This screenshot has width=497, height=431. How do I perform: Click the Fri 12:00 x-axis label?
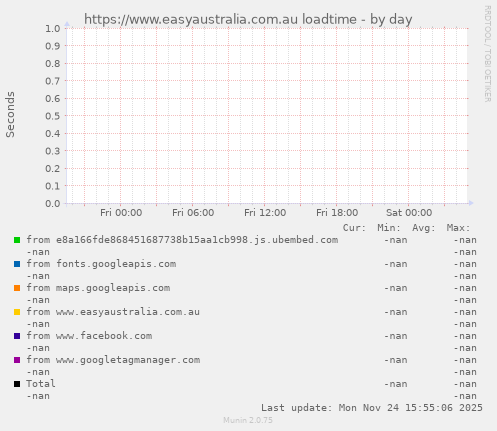[x=265, y=213]
